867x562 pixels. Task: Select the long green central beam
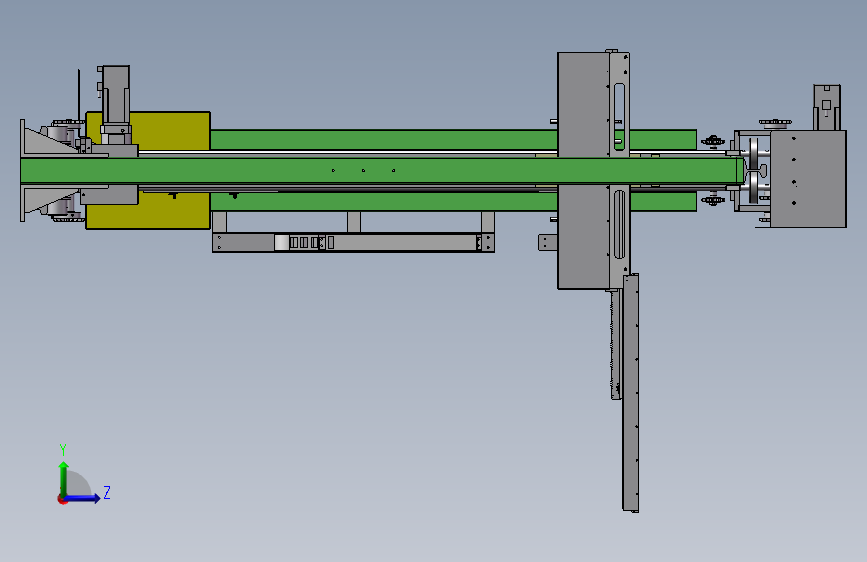click(382, 171)
